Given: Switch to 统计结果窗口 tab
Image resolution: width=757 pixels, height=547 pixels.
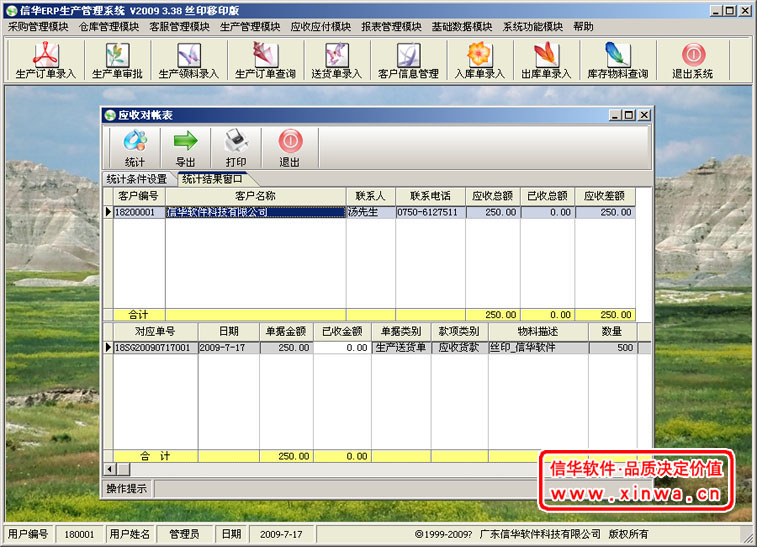Looking at the screenshot, I should coord(212,179).
